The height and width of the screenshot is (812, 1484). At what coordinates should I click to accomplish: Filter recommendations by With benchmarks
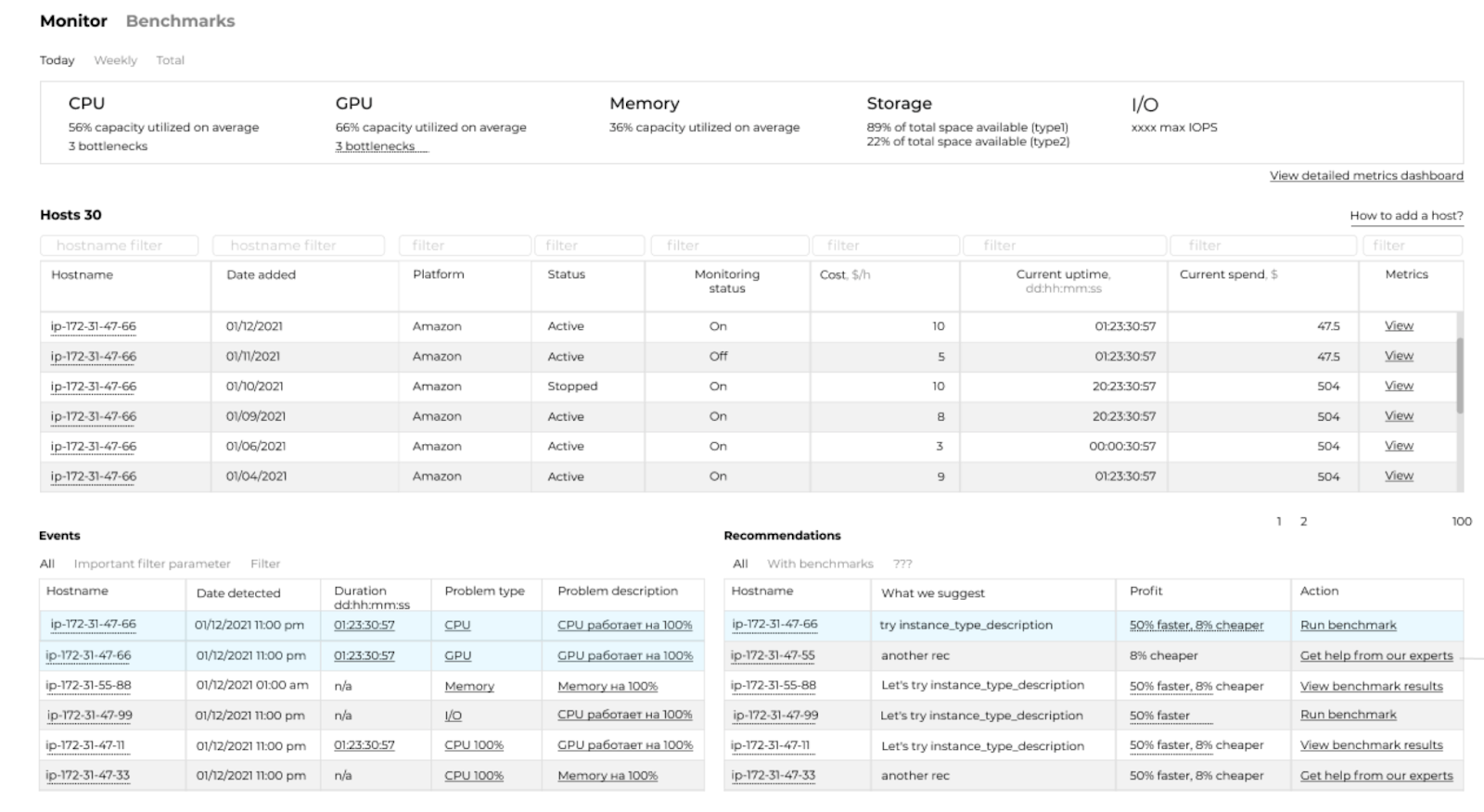(820, 564)
